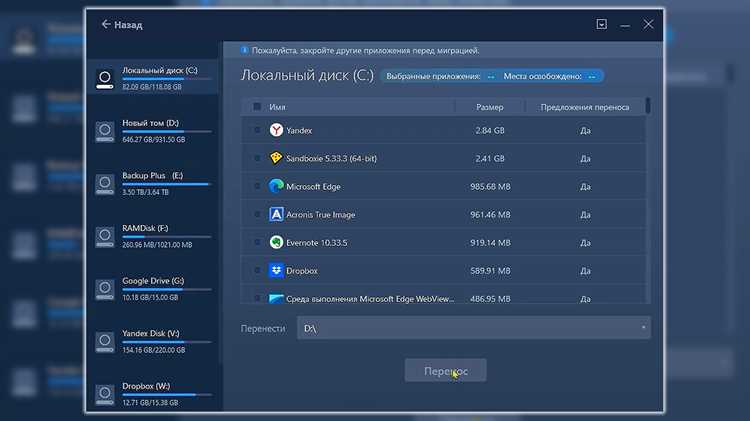The image size is (750, 421).
Task: Select Новый том (D:) in sidebar
Action: (153, 131)
